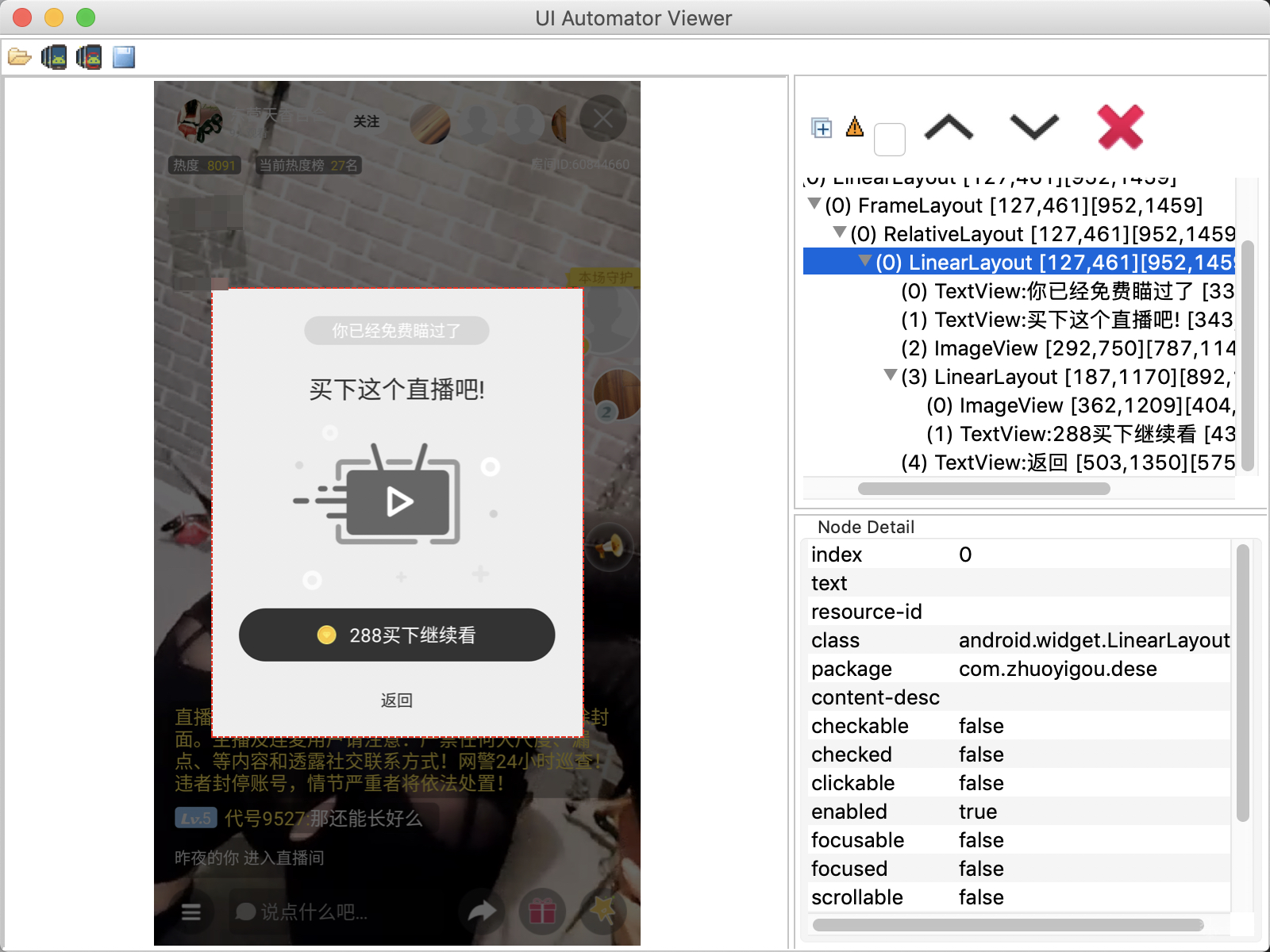Collapse the highlighted (0) LinearLayout node
The height and width of the screenshot is (952, 1270).
866,261
